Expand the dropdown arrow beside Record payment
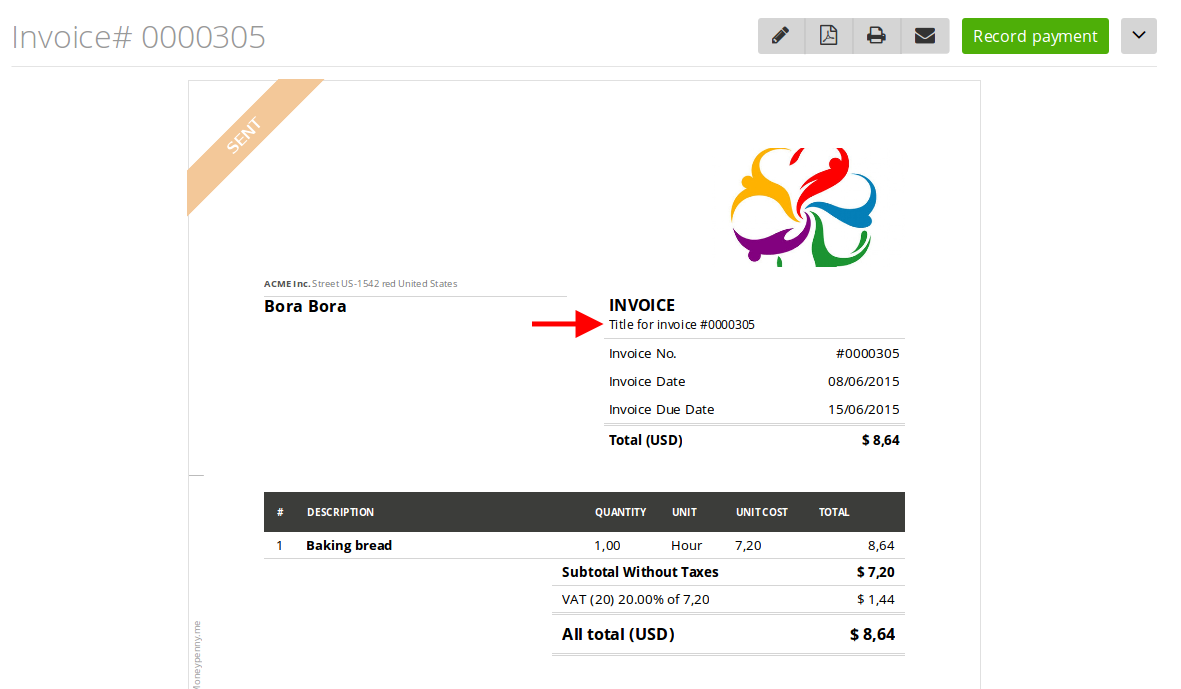 point(1139,36)
